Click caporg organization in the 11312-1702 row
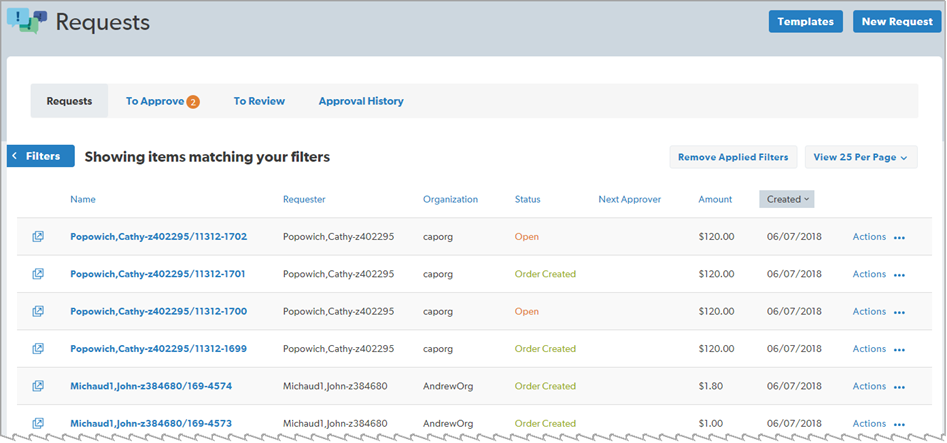Image resolution: width=947 pixels, height=443 pixels. (x=438, y=237)
